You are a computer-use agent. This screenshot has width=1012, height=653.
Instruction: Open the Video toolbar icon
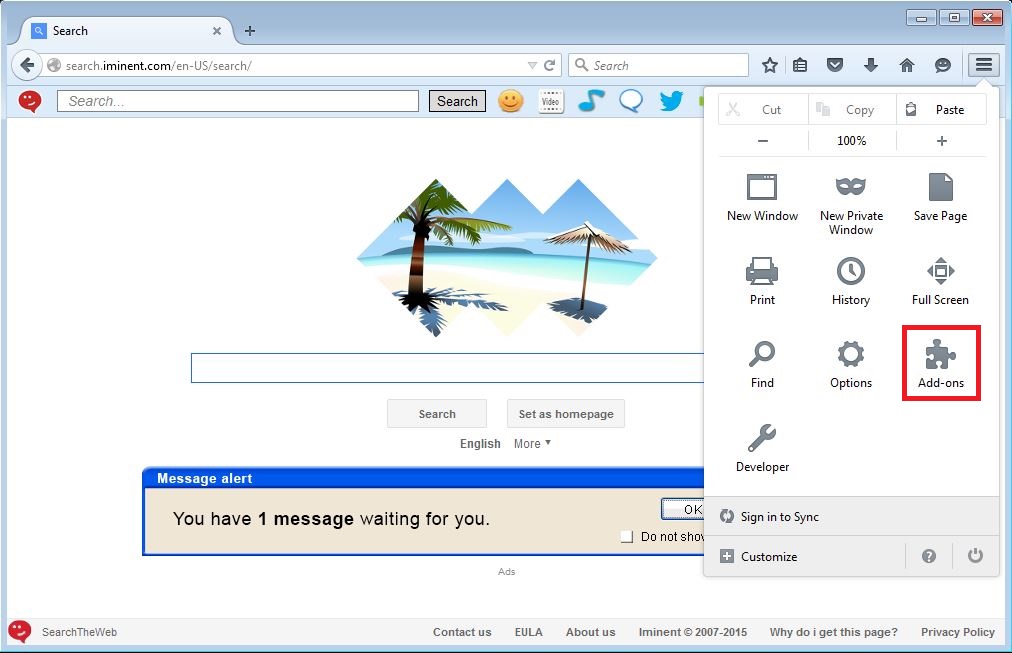click(551, 101)
